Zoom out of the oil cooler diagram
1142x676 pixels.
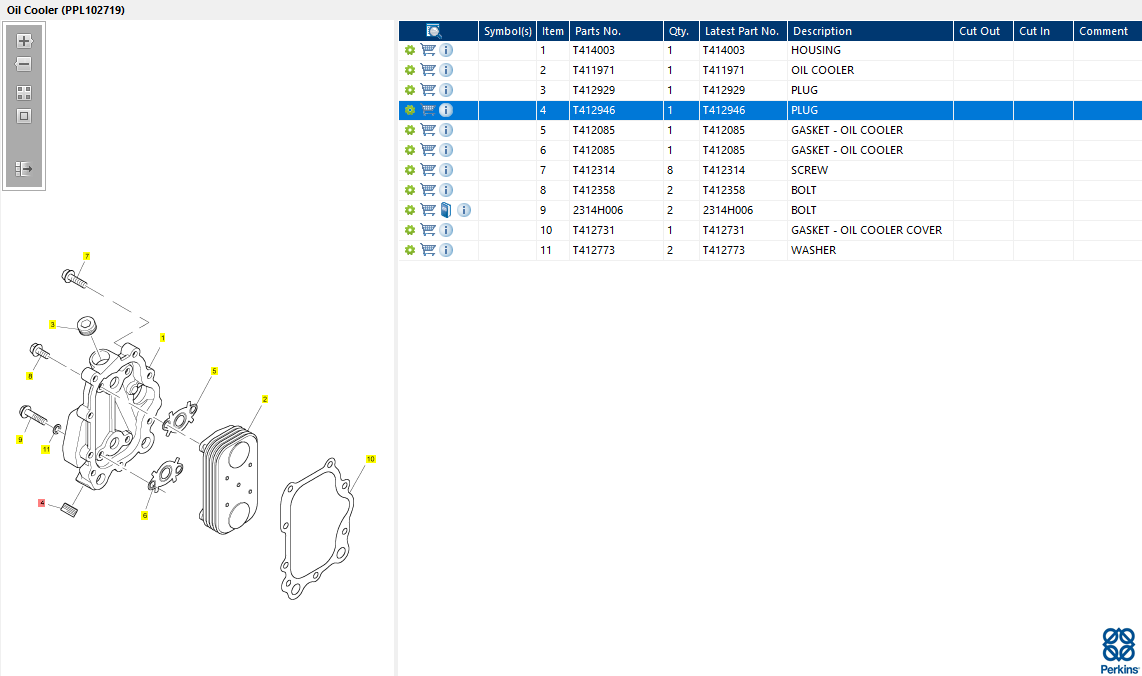(24, 64)
